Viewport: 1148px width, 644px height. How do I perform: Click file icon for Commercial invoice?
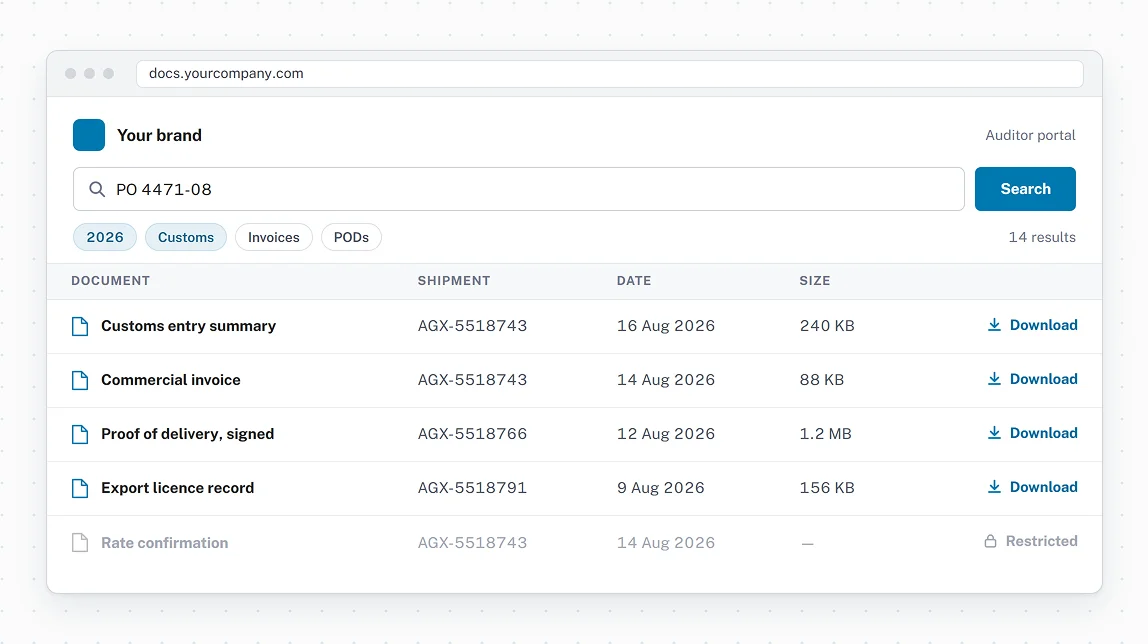(80, 381)
